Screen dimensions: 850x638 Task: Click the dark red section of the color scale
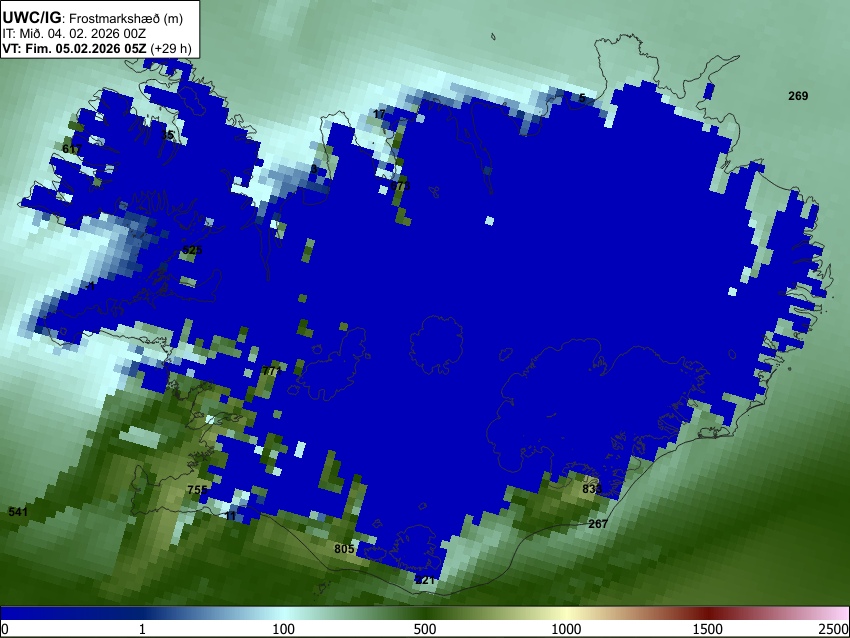[708, 614]
